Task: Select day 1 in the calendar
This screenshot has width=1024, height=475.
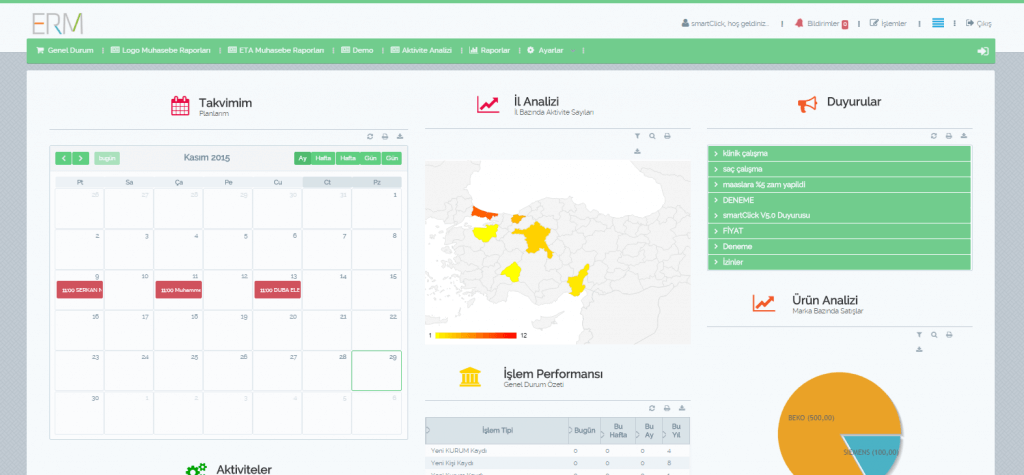Action: click(377, 208)
